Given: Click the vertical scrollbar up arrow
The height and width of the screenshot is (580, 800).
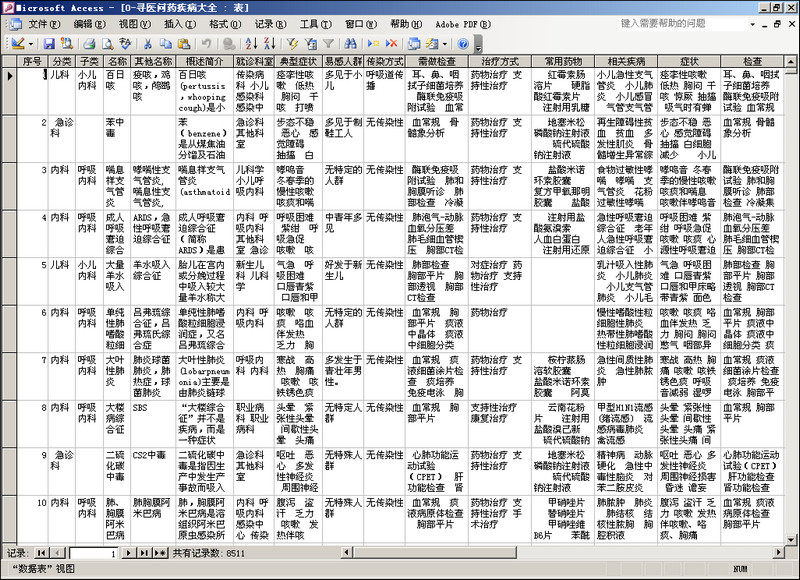Looking at the screenshot, I should (790, 62).
